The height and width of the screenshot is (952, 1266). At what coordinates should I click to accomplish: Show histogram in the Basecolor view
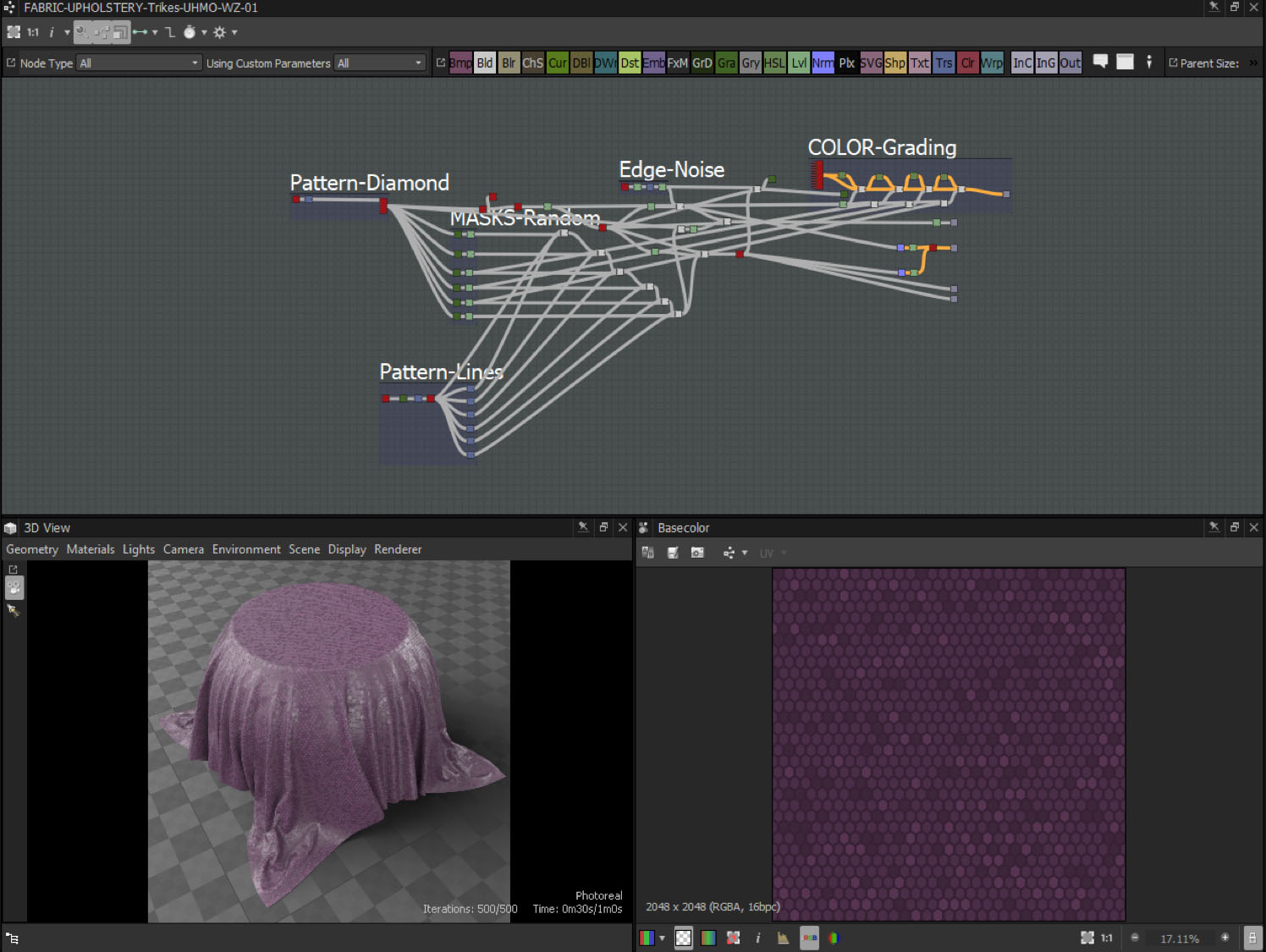783,938
